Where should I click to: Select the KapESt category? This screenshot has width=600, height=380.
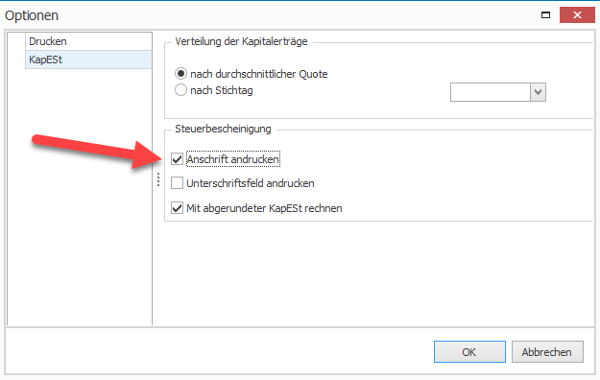coord(88,60)
